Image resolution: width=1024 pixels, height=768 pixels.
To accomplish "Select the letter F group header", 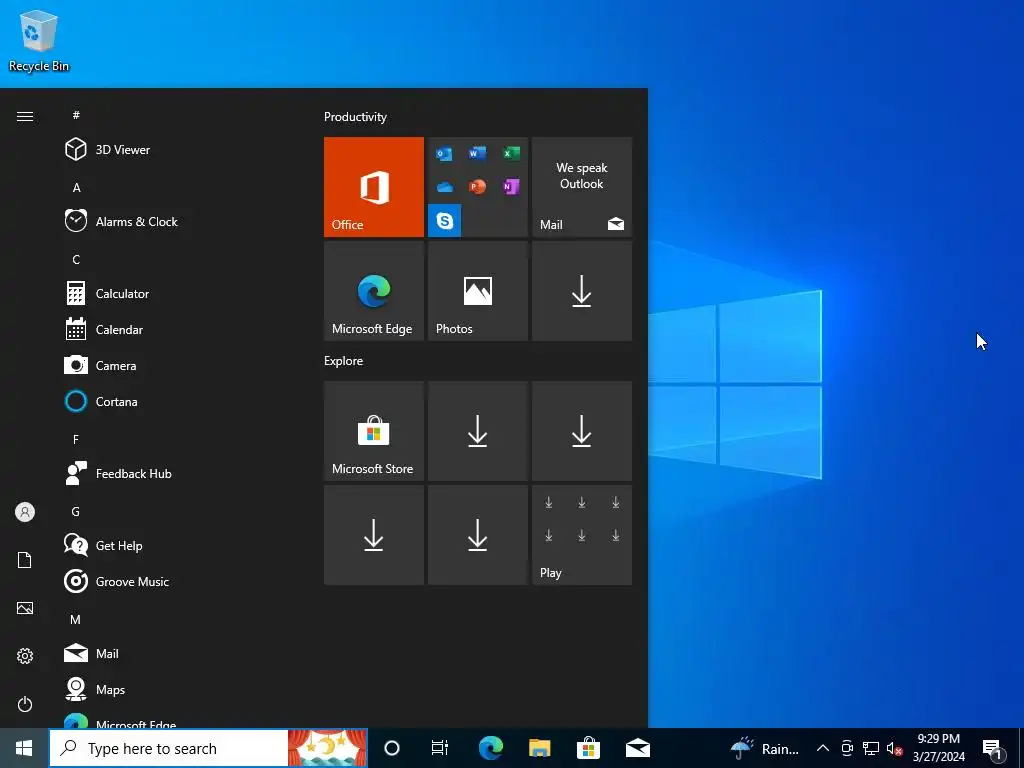I will pyautogui.click(x=76, y=440).
